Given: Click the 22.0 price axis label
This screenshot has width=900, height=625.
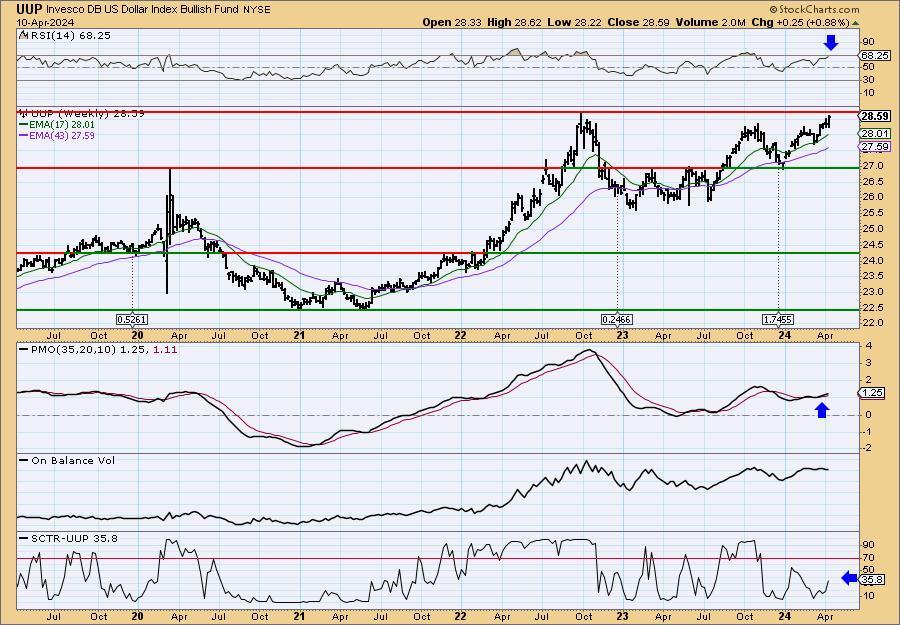Looking at the screenshot, I should click(x=871, y=323).
